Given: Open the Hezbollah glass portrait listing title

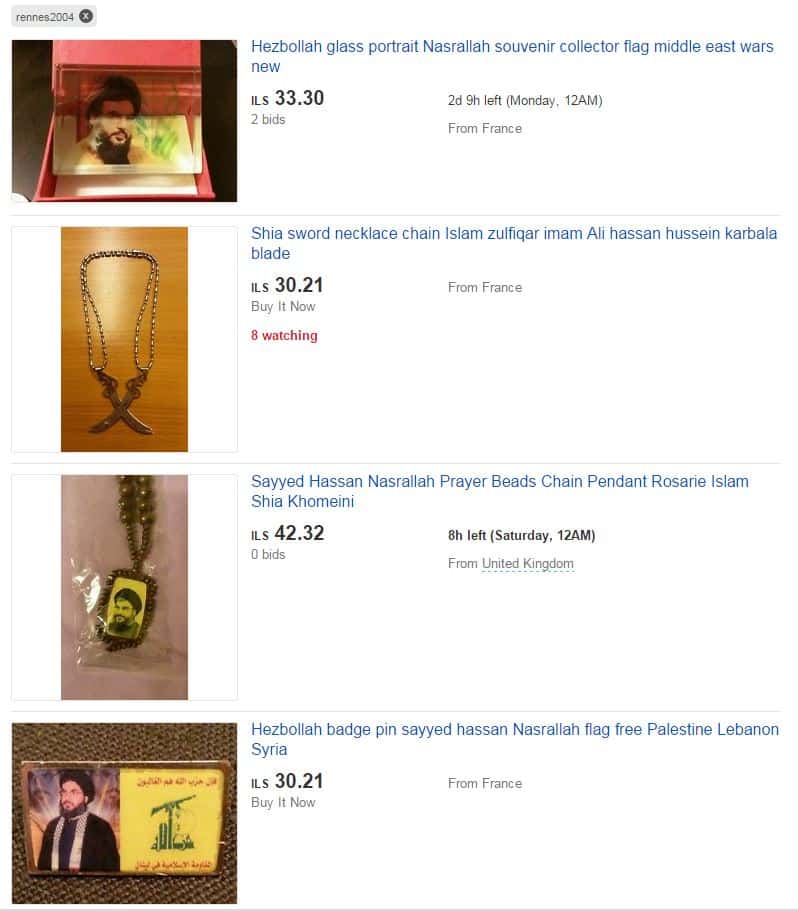Looking at the screenshot, I should pyautogui.click(x=512, y=56).
